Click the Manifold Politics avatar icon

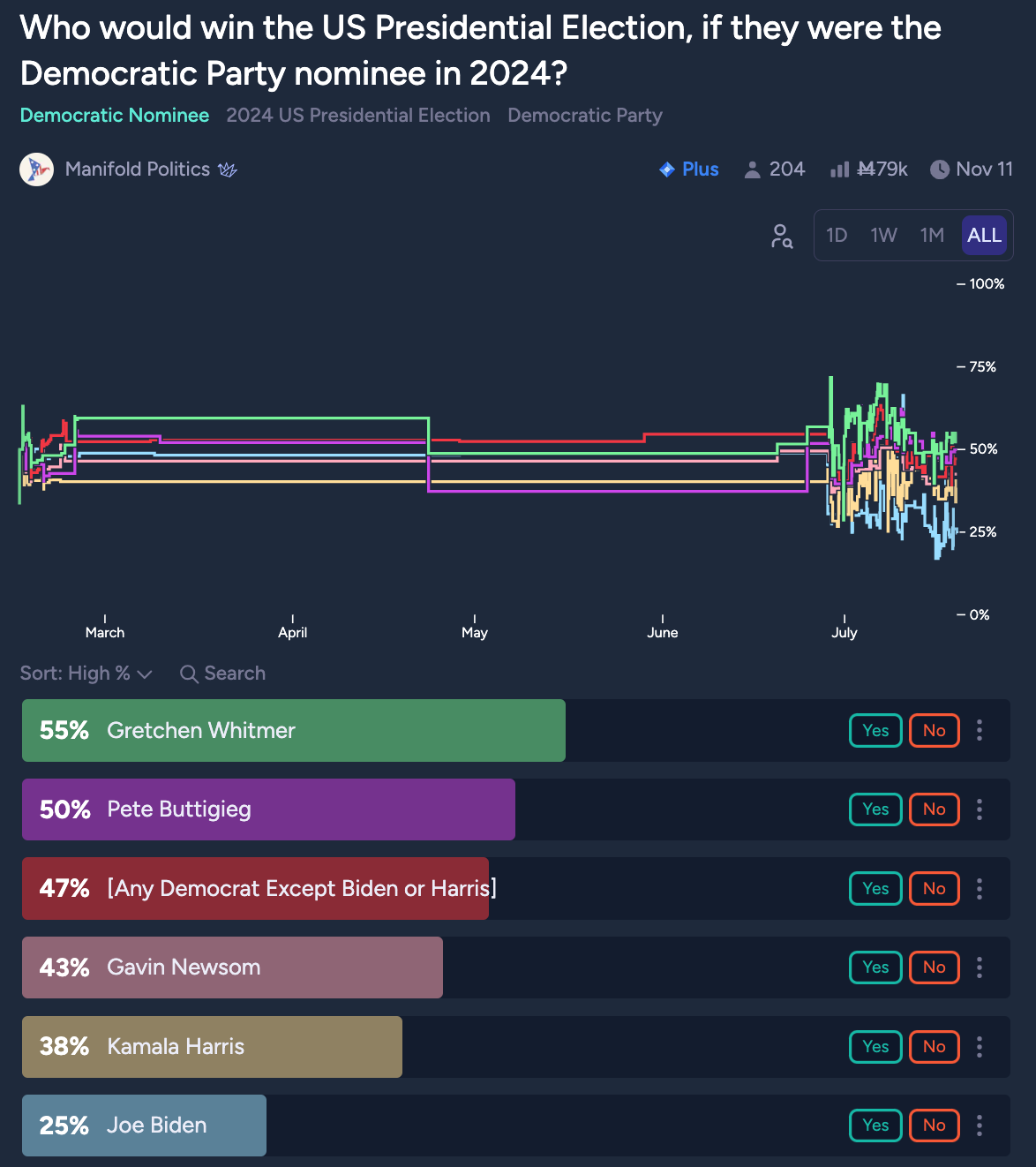[36, 169]
